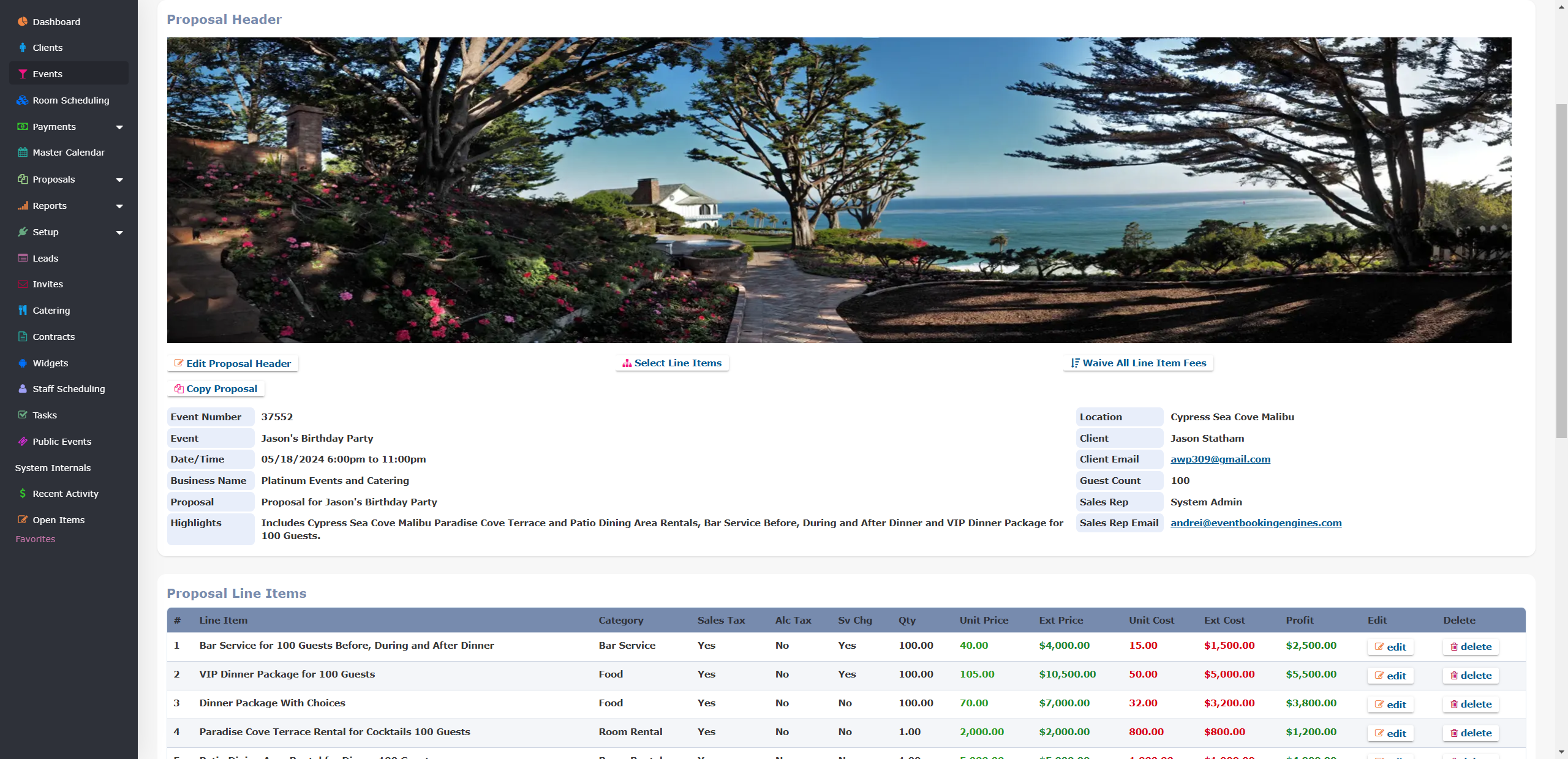Open client email awp309@gmail.com link
Viewport: 1568px width, 759px height.
click(1220, 459)
